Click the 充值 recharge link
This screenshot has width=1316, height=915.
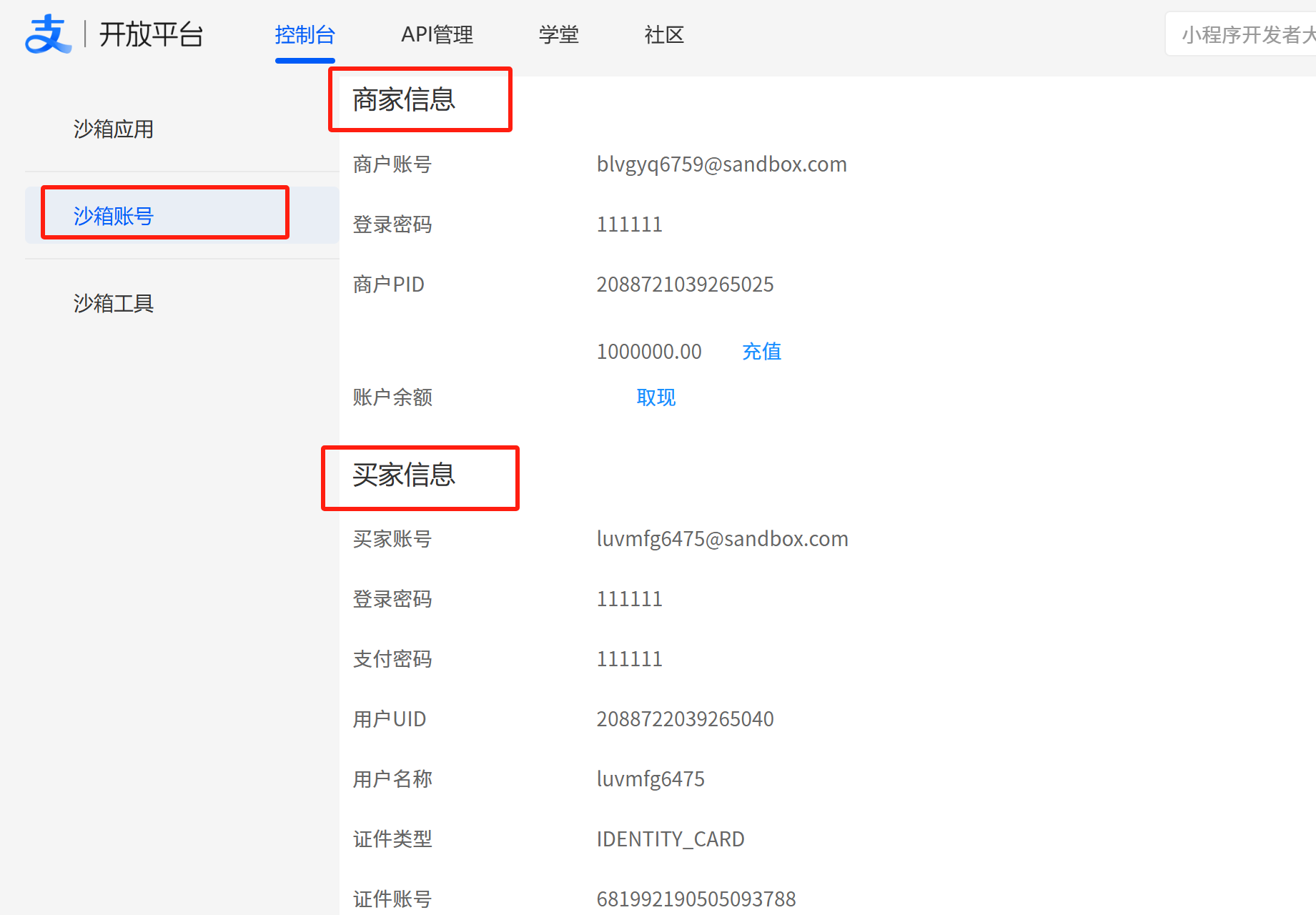(x=762, y=352)
